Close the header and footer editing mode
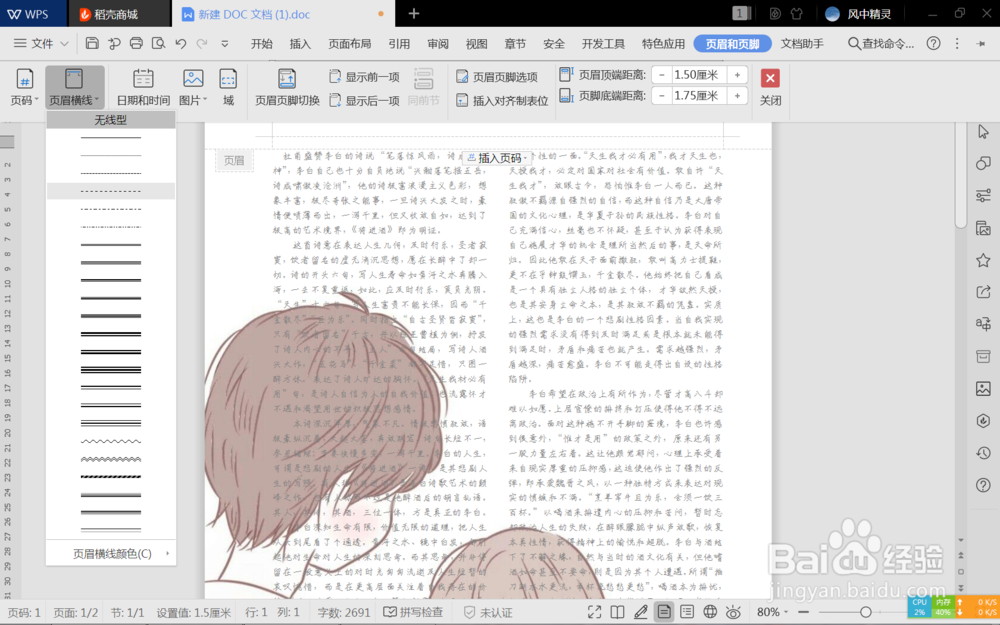Viewport: 1000px width, 625px height. (x=768, y=77)
